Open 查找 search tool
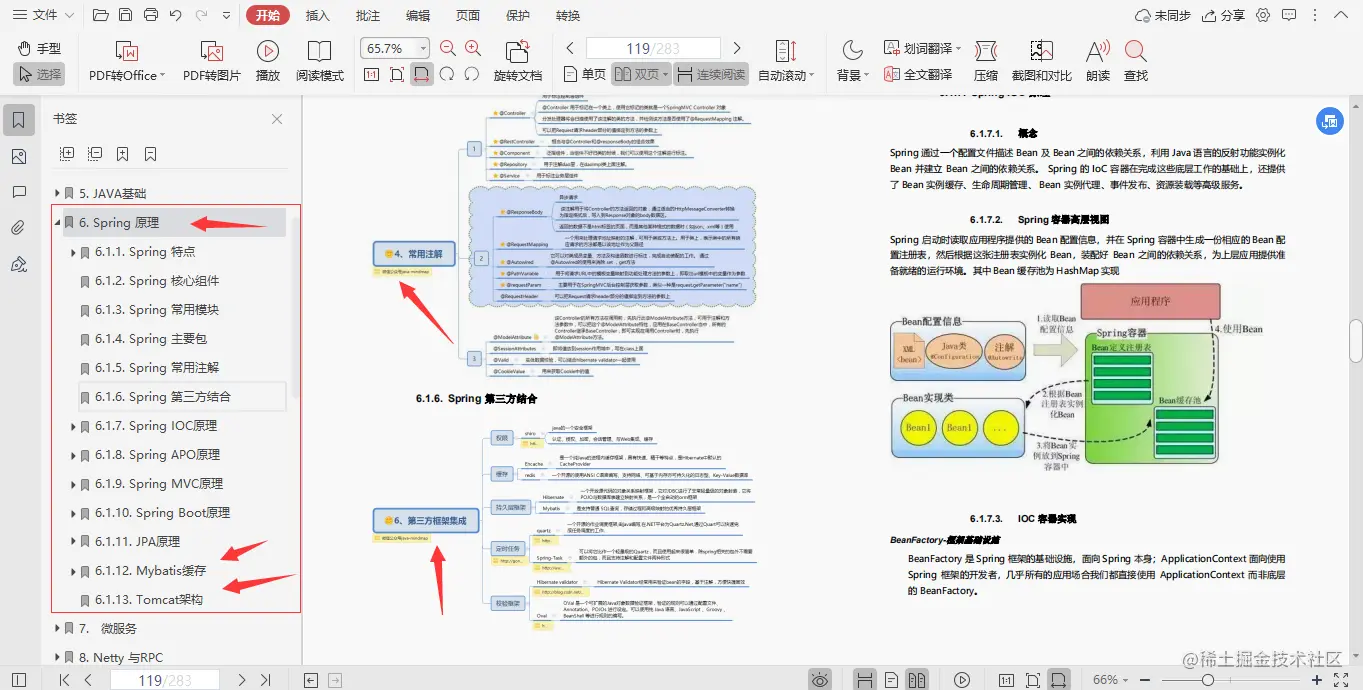 point(1136,60)
